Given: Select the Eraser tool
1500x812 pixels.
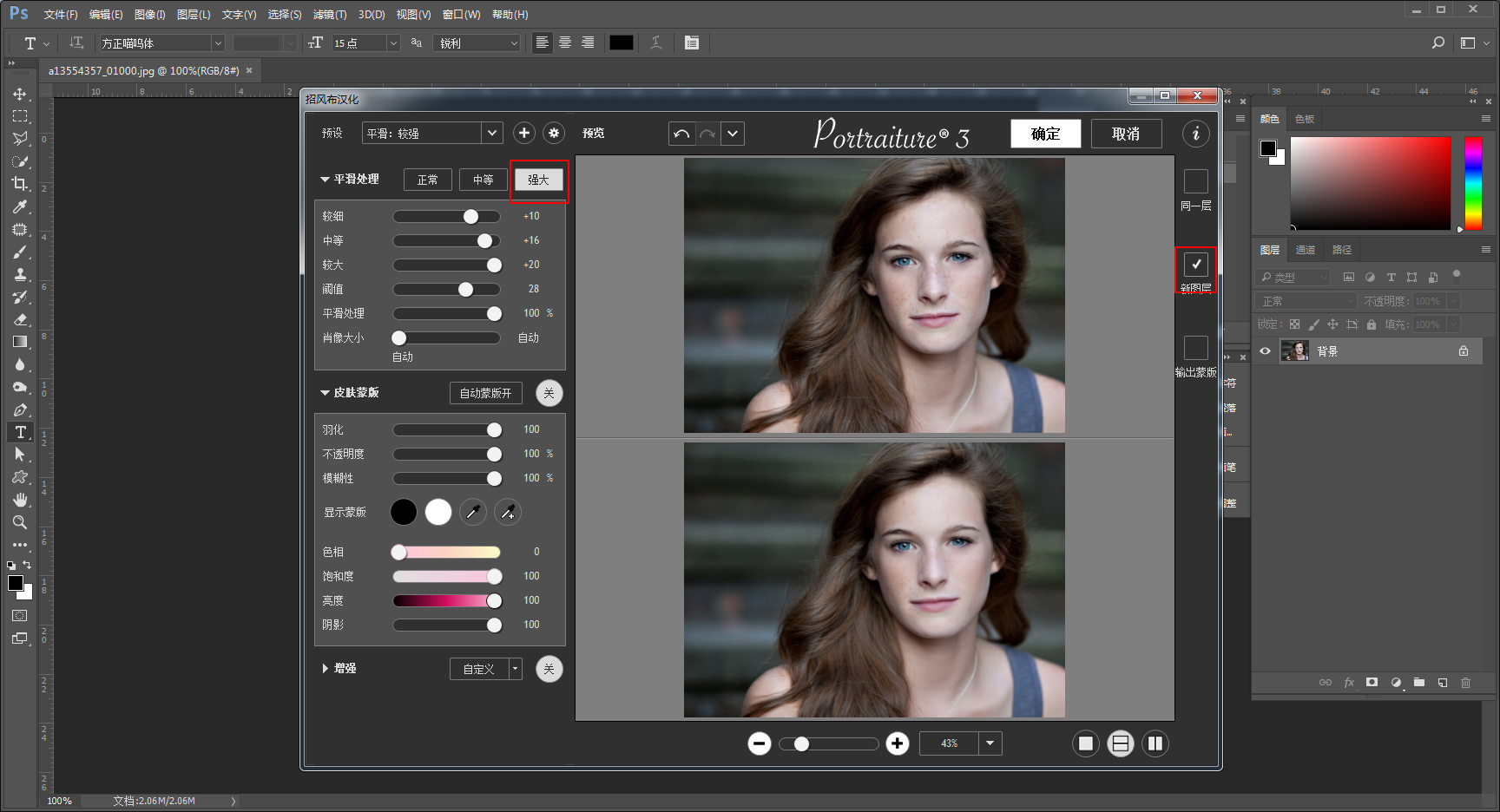Looking at the screenshot, I should (20, 319).
